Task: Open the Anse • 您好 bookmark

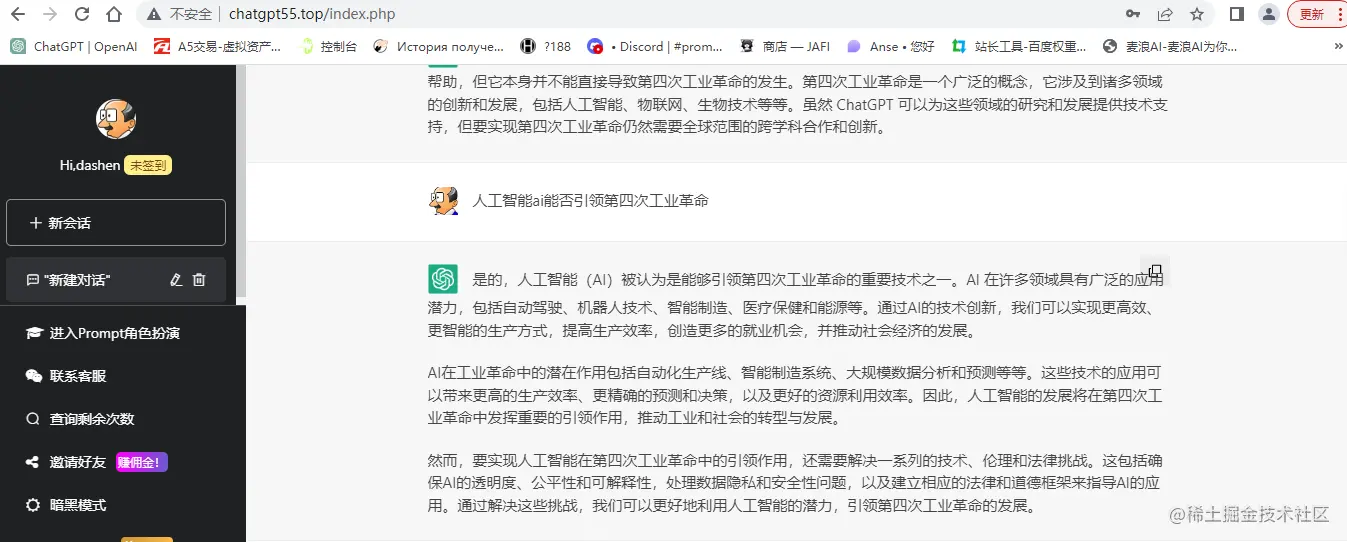Action: coord(891,46)
